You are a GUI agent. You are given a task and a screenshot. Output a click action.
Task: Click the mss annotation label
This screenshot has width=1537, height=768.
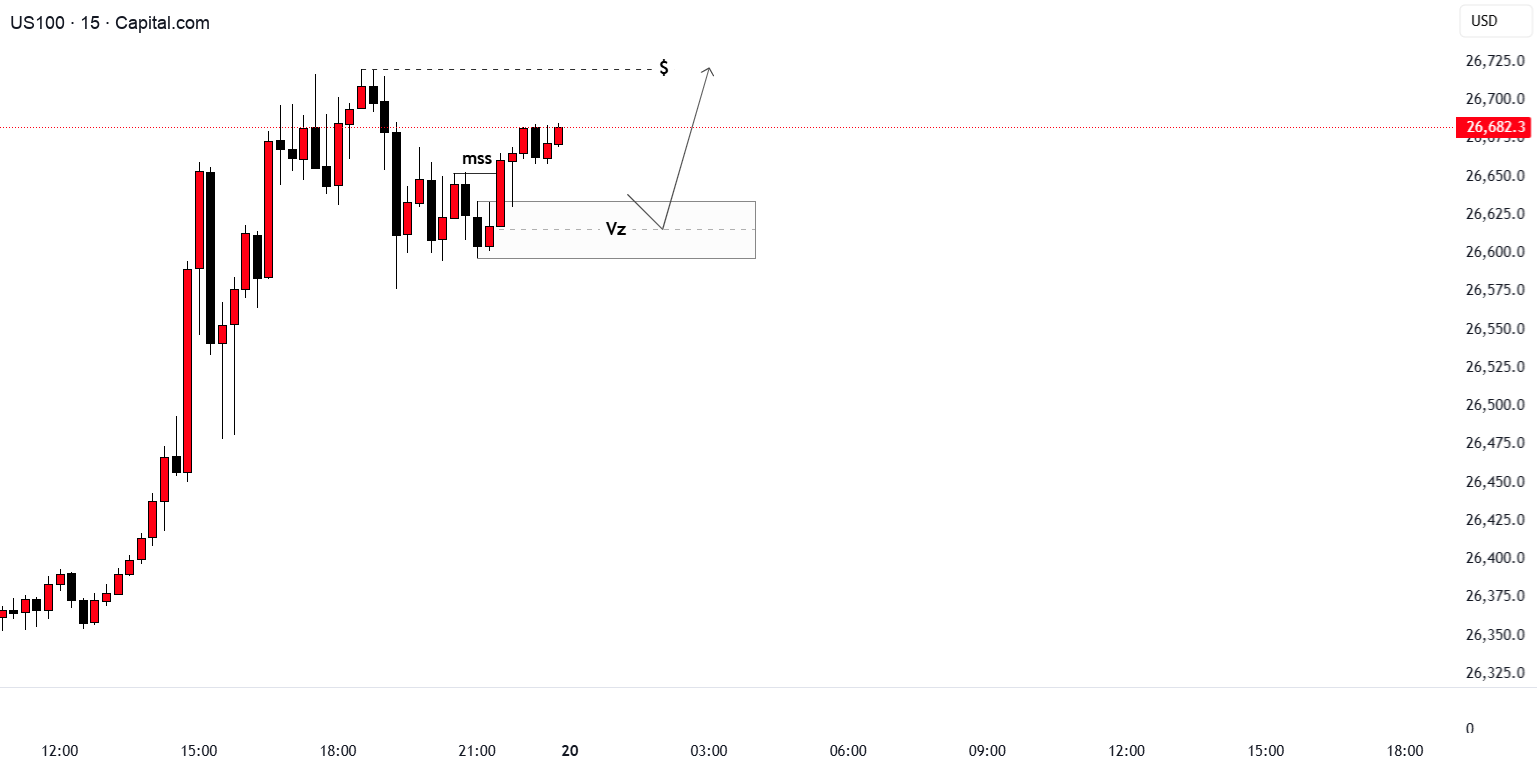point(476,158)
